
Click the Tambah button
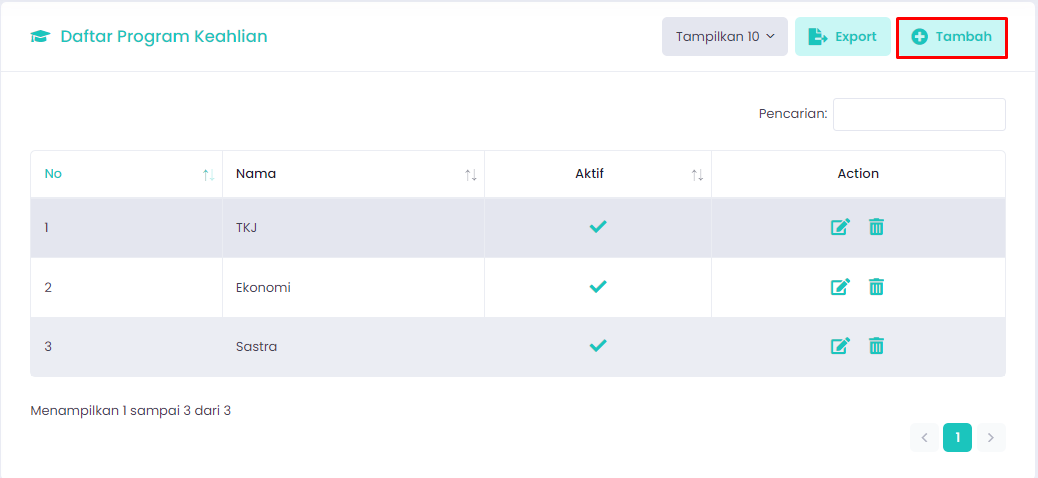[951, 37]
